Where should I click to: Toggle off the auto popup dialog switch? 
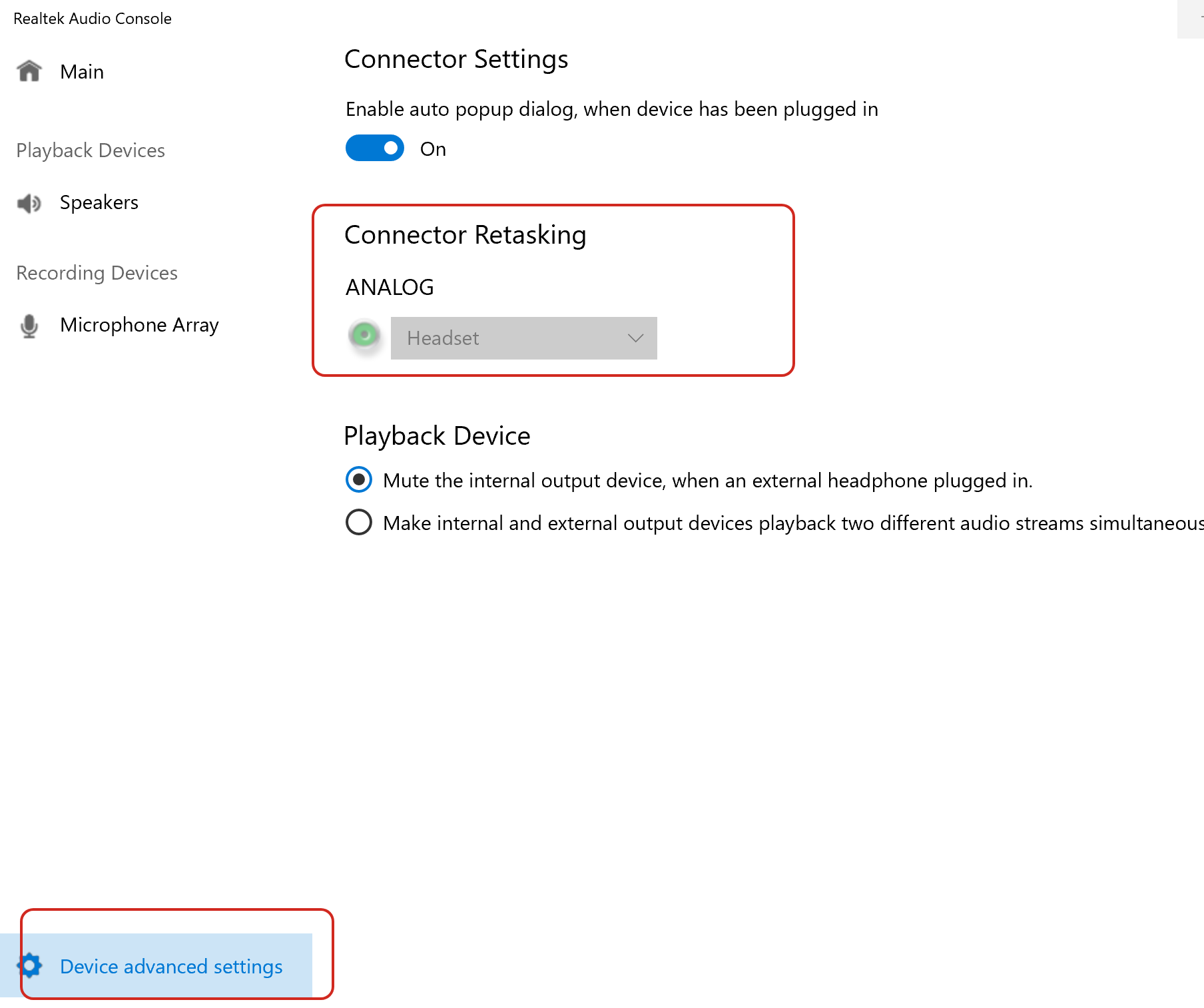click(x=375, y=148)
